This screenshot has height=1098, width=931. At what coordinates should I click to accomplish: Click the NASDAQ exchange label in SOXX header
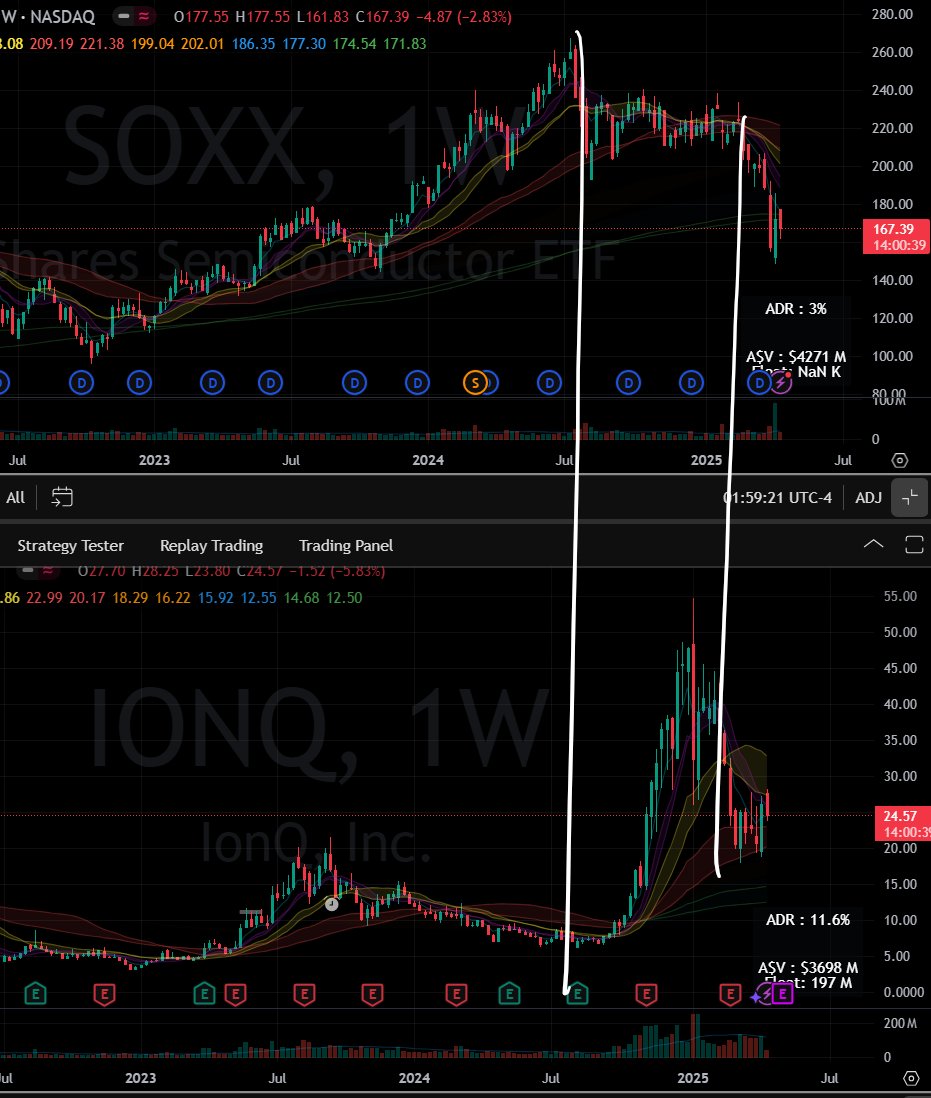click(62, 17)
